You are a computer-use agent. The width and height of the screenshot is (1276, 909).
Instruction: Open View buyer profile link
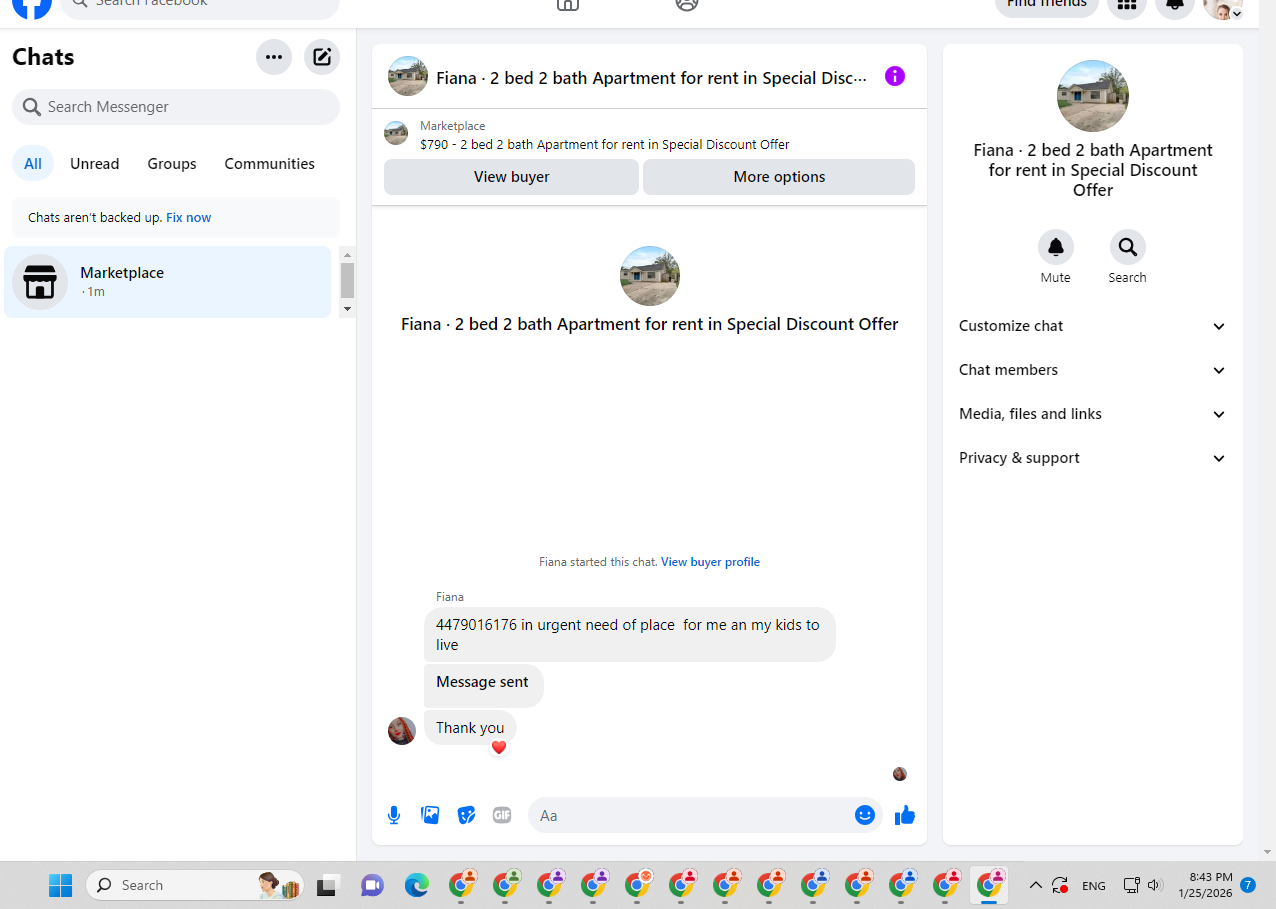pyautogui.click(x=710, y=562)
